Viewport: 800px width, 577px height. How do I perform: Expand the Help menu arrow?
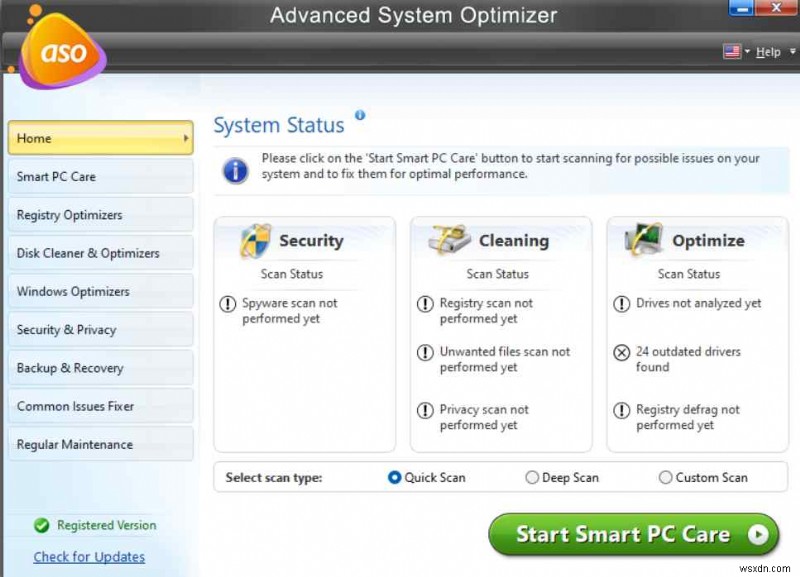[792, 51]
